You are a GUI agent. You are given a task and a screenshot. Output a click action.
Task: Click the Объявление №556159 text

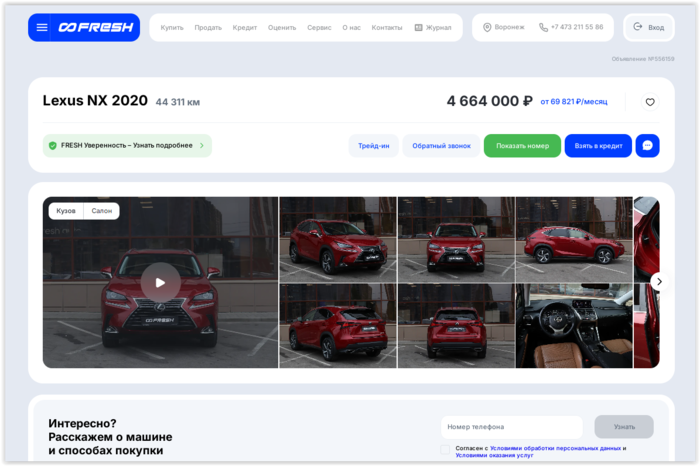coord(643,59)
